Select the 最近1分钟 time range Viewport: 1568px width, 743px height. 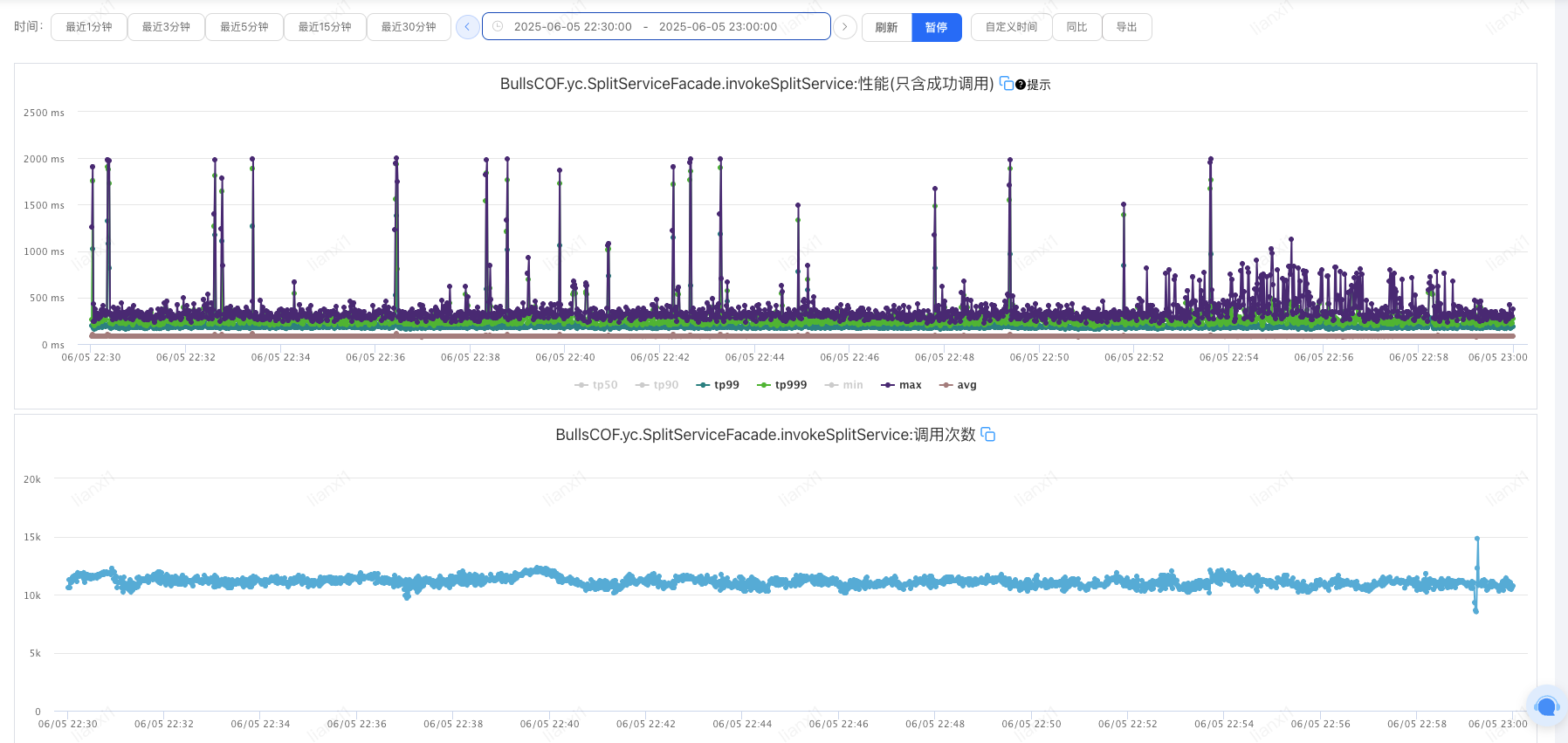coord(89,27)
